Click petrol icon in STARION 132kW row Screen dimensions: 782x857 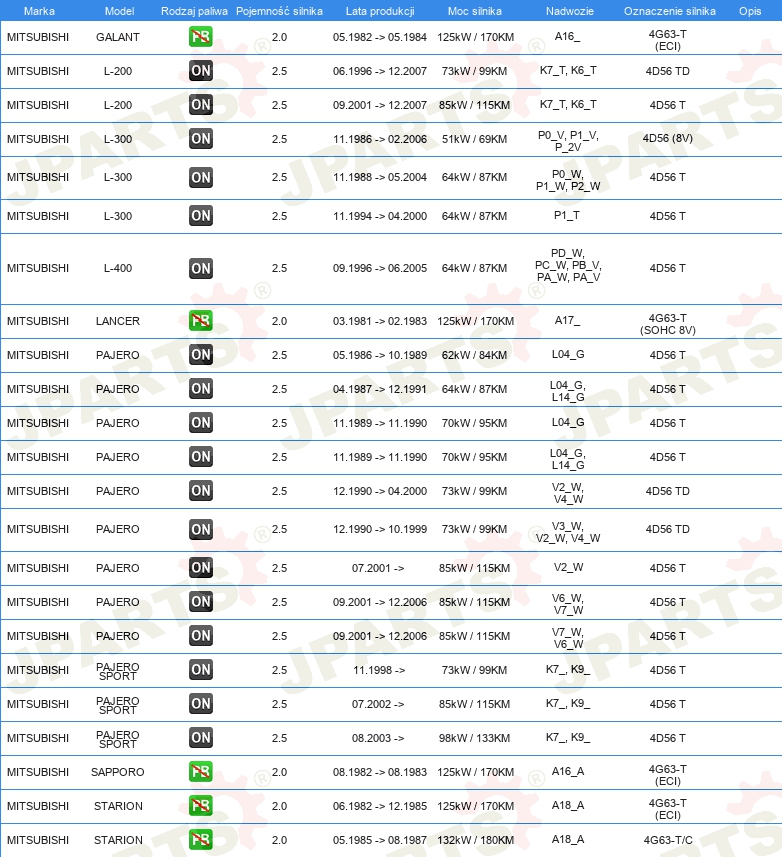point(201,840)
